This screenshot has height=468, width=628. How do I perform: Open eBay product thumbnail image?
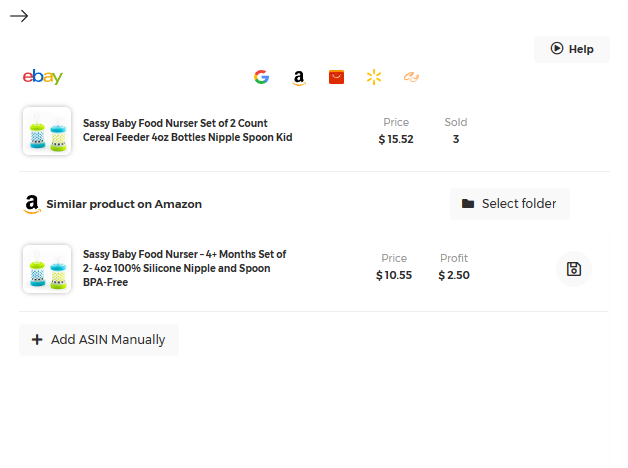47,131
